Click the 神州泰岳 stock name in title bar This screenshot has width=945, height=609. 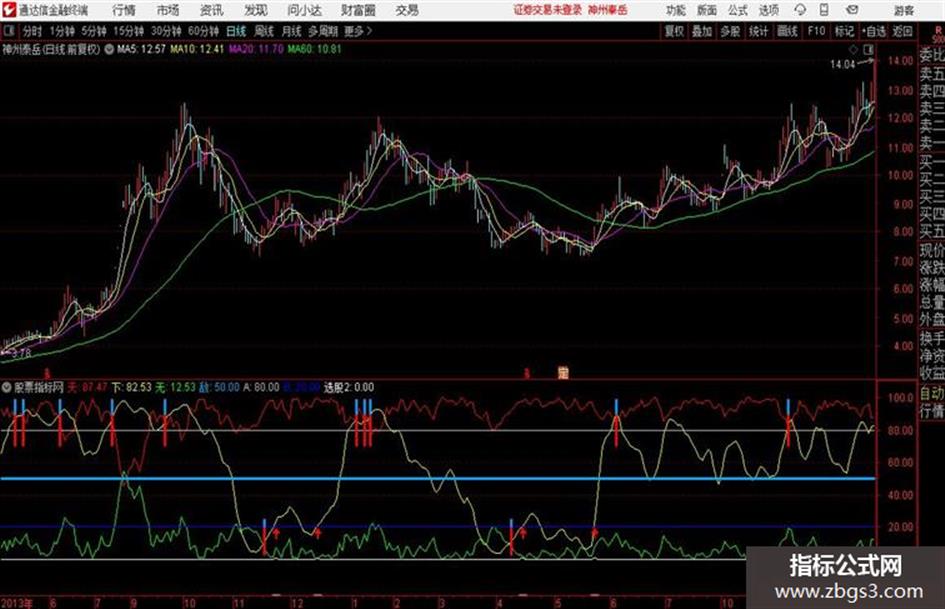coord(608,10)
